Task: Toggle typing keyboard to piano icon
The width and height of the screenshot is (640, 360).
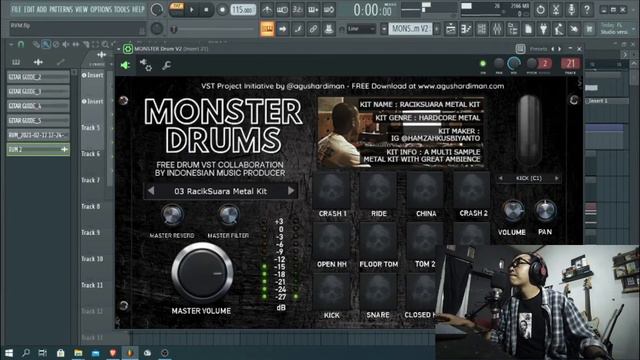Action: click(267, 29)
